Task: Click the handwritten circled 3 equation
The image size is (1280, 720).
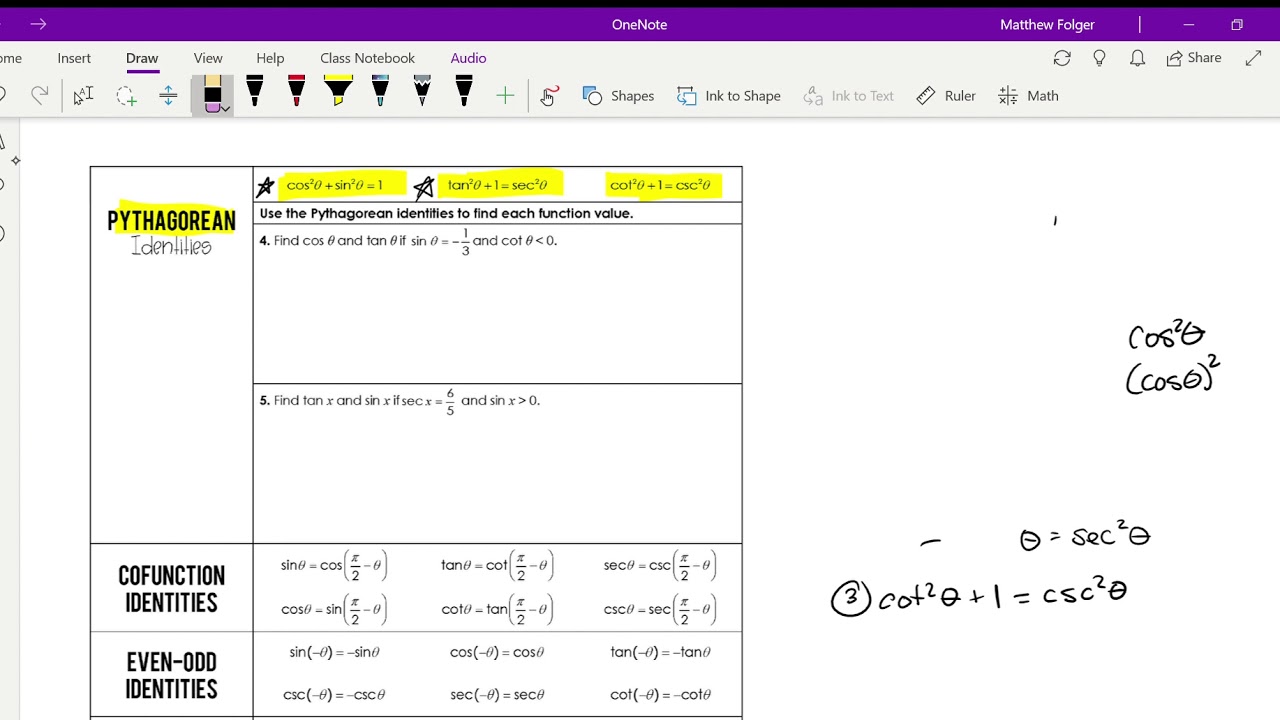Action: click(980, 597)
